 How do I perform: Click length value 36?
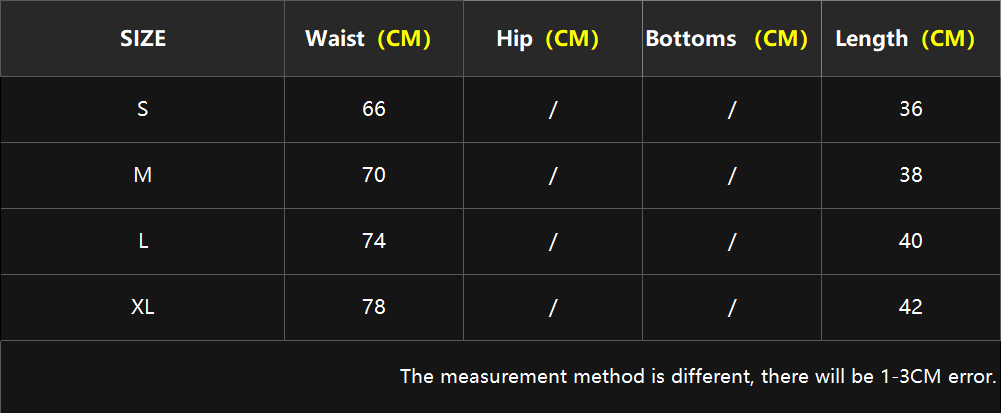(911, 110)
